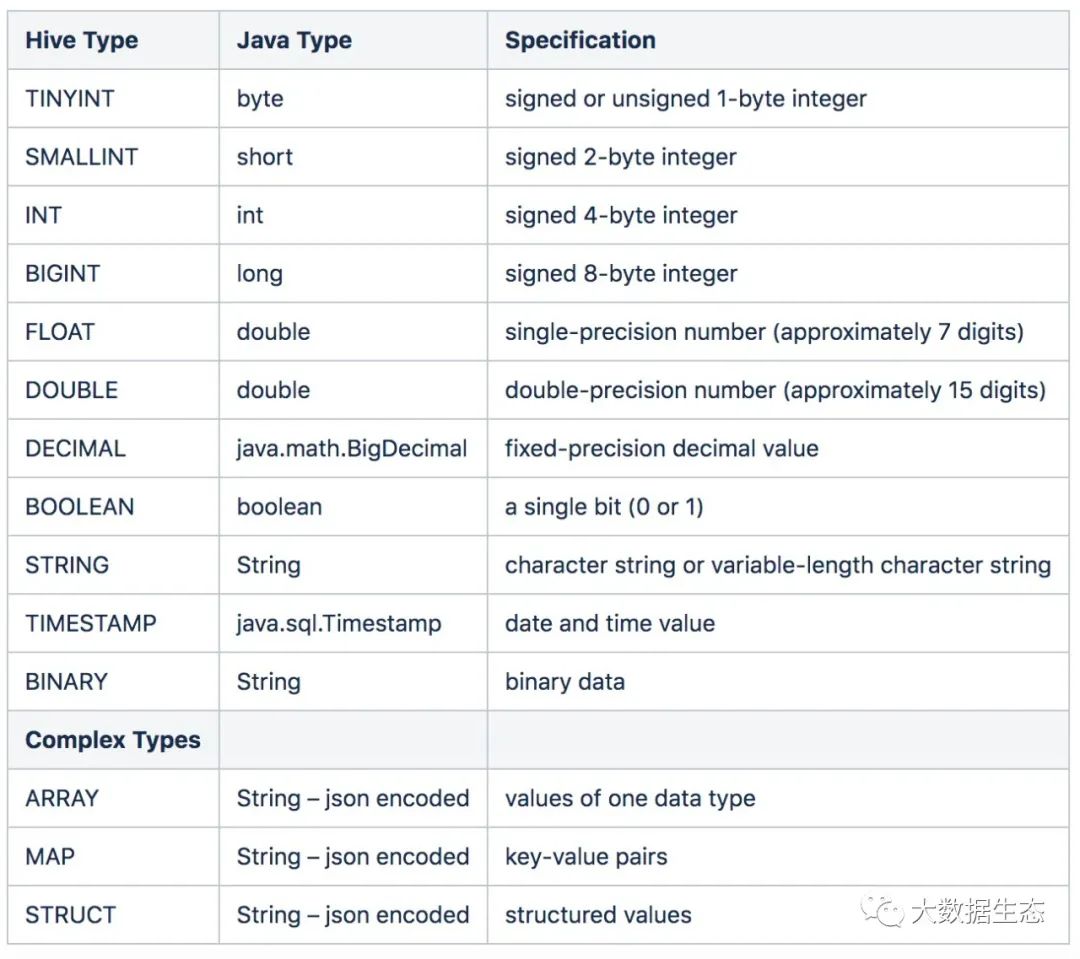Click the 大数据生态 watermark text
Screen dimensions: 1080x959
point(978,911)
